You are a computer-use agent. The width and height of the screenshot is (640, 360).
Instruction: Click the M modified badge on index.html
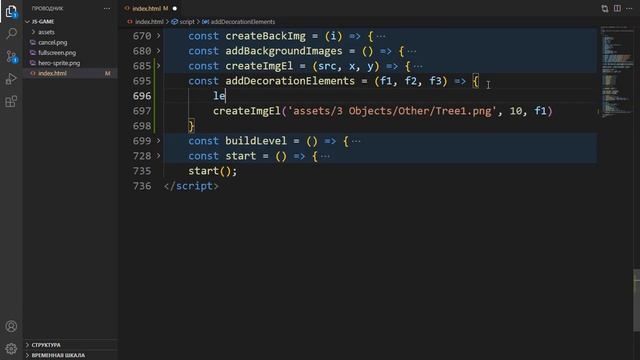click(107, 73)
